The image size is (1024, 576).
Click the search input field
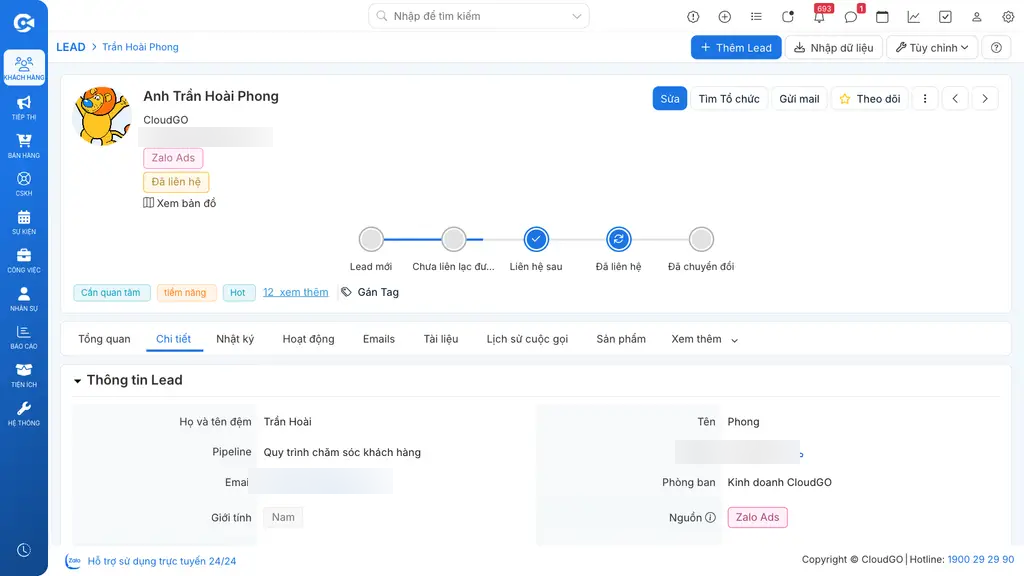(479, 16)
